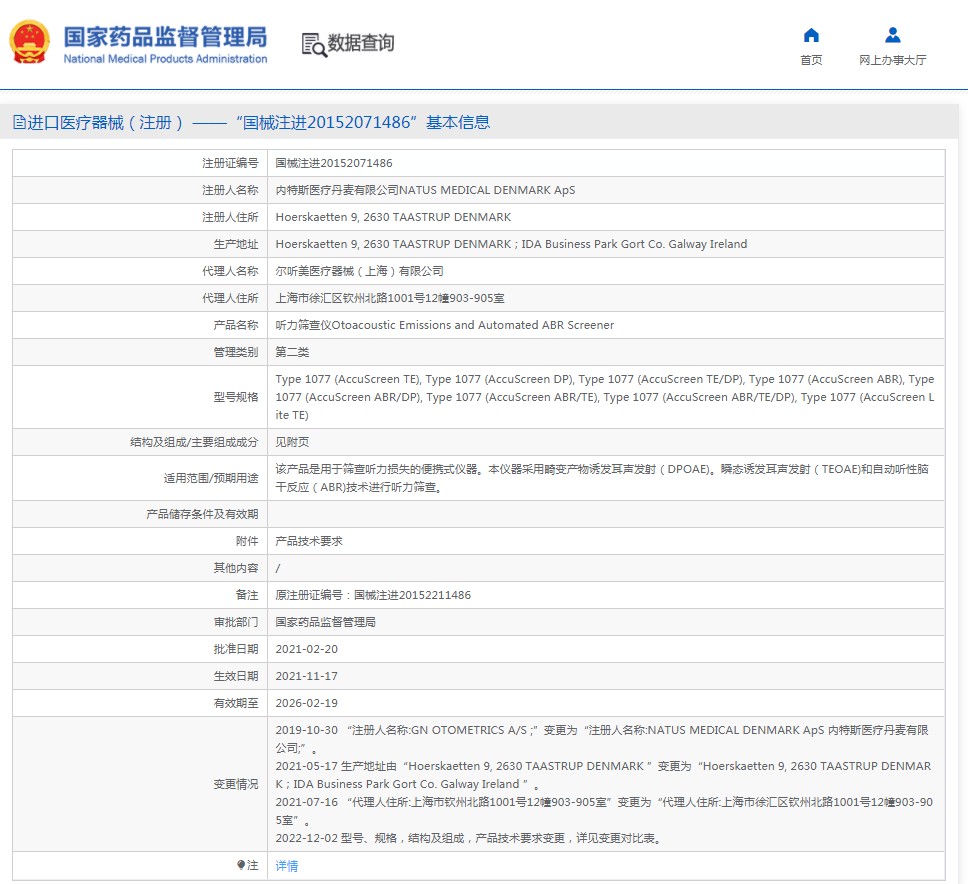Click the 2022-12-02 型号、规格 change record
Viewport: 968px width, 884px height.
469,838
